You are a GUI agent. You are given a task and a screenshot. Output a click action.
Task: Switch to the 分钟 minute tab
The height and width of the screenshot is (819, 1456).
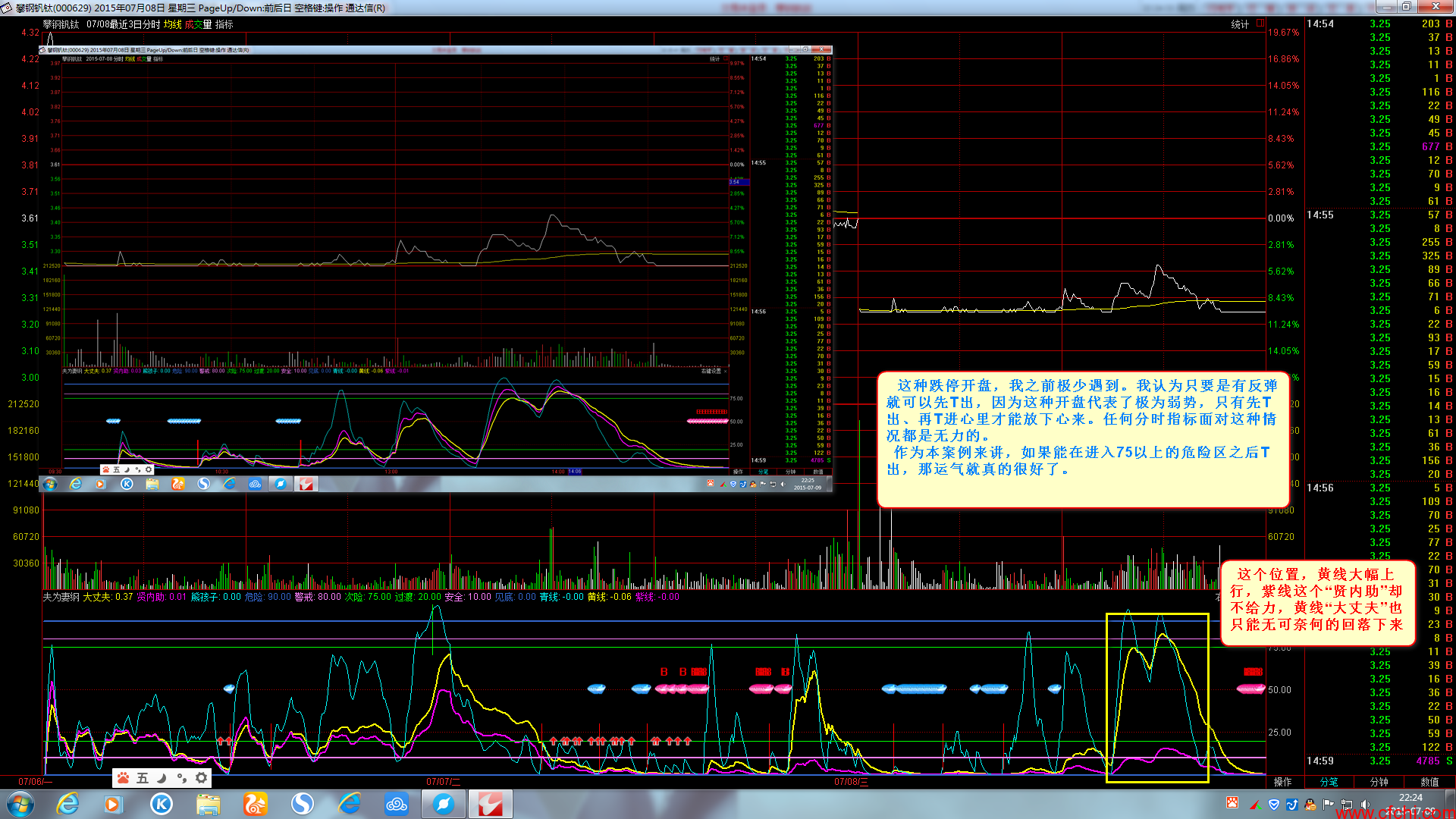pos(1379,781)
